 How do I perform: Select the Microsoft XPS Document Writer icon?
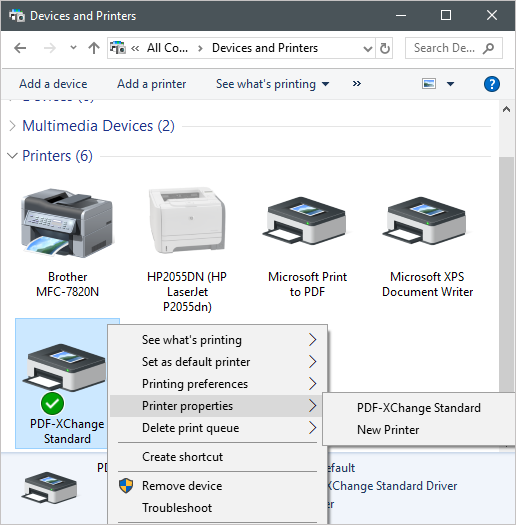427,220
